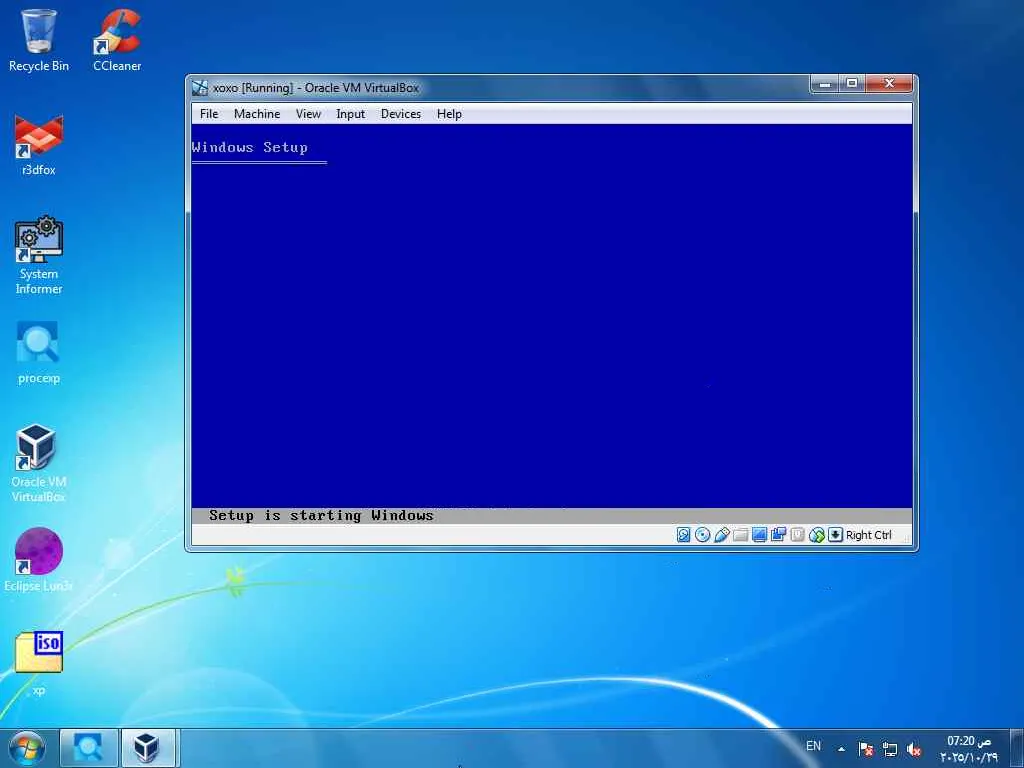The height and width of the screenshot is (768, 1024).
Task: Click the Show Desktop strip
Action: pyautogui.click(x=1017, y=748)
